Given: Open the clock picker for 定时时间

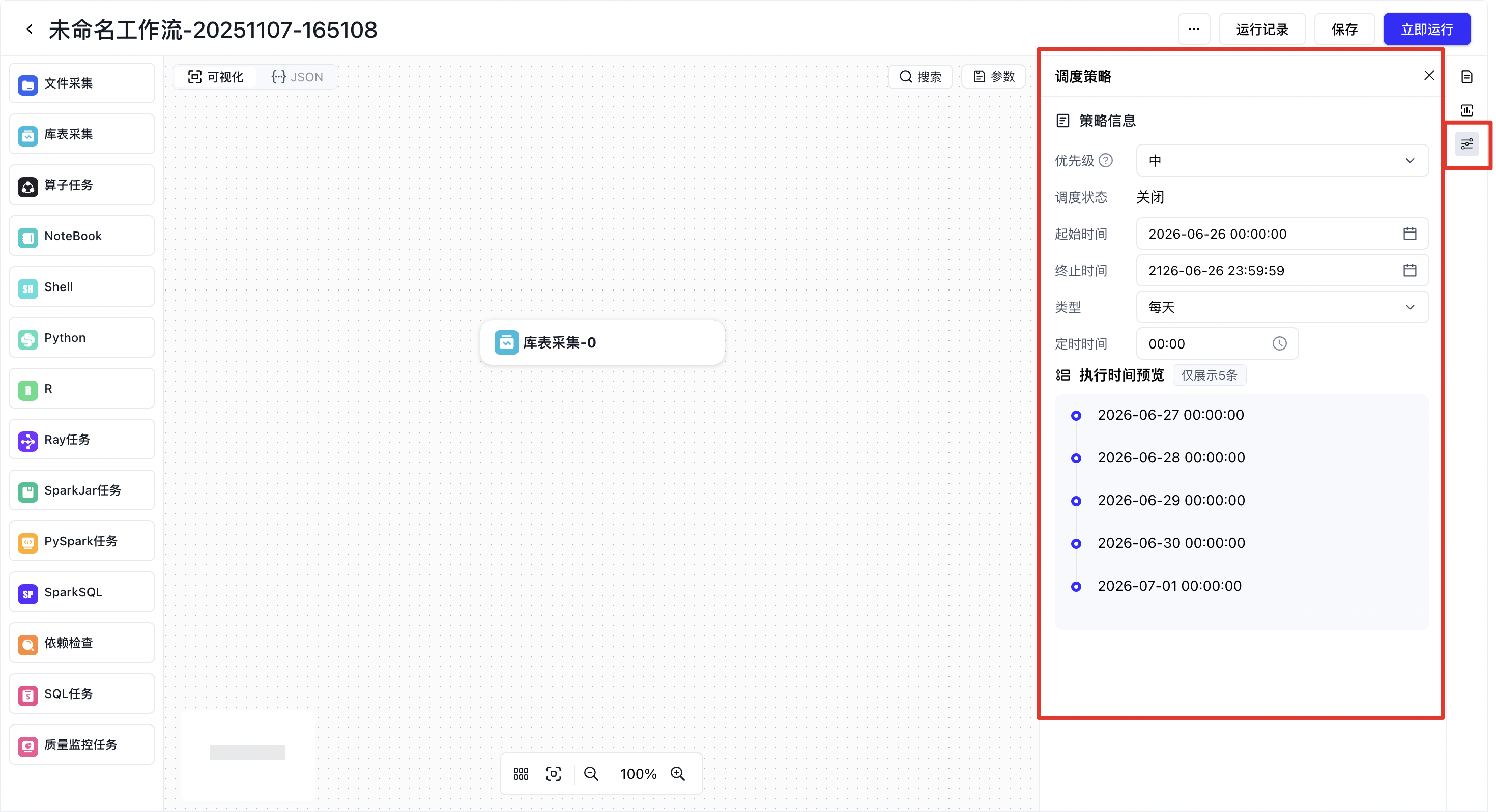Looking at the screenshot, I should 1279,344.
